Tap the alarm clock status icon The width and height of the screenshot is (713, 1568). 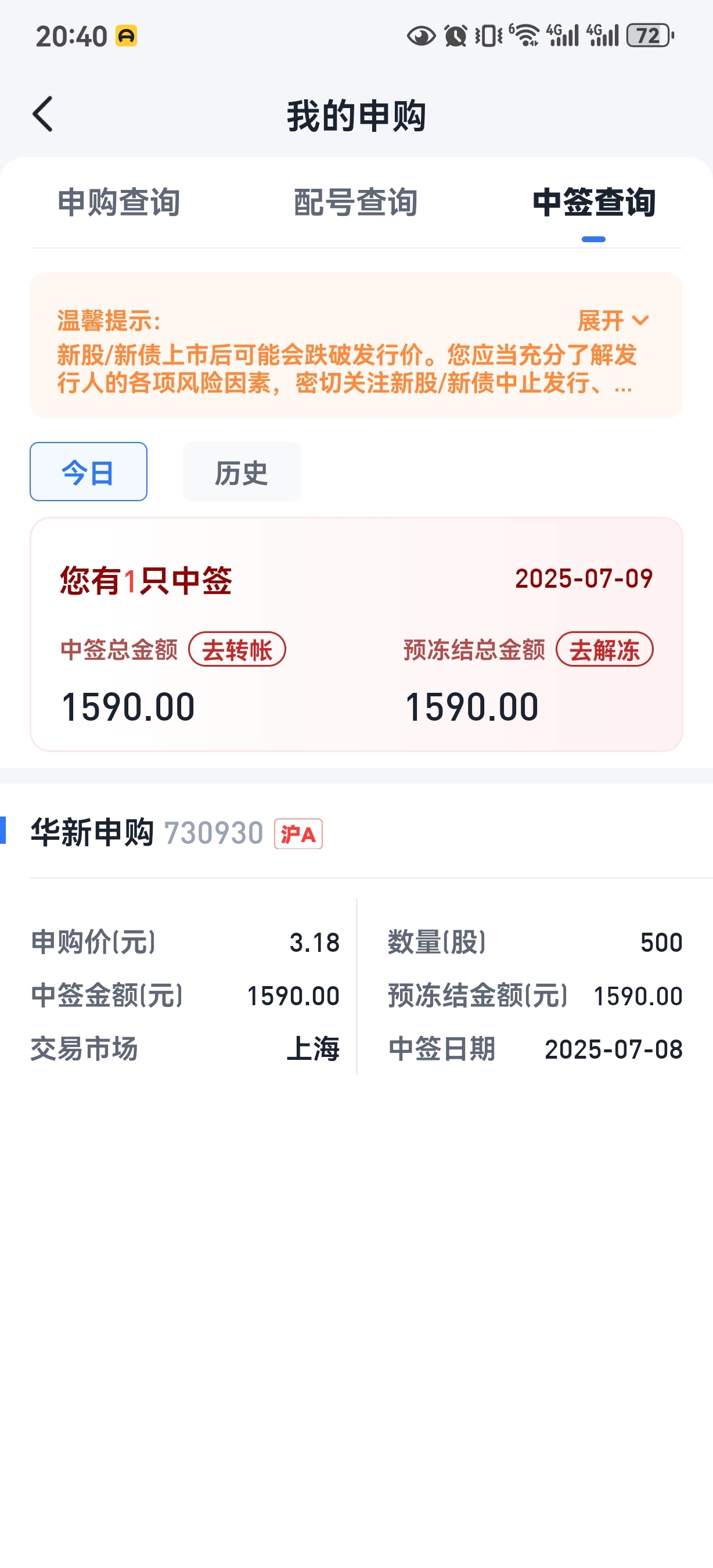pos(456,36)
